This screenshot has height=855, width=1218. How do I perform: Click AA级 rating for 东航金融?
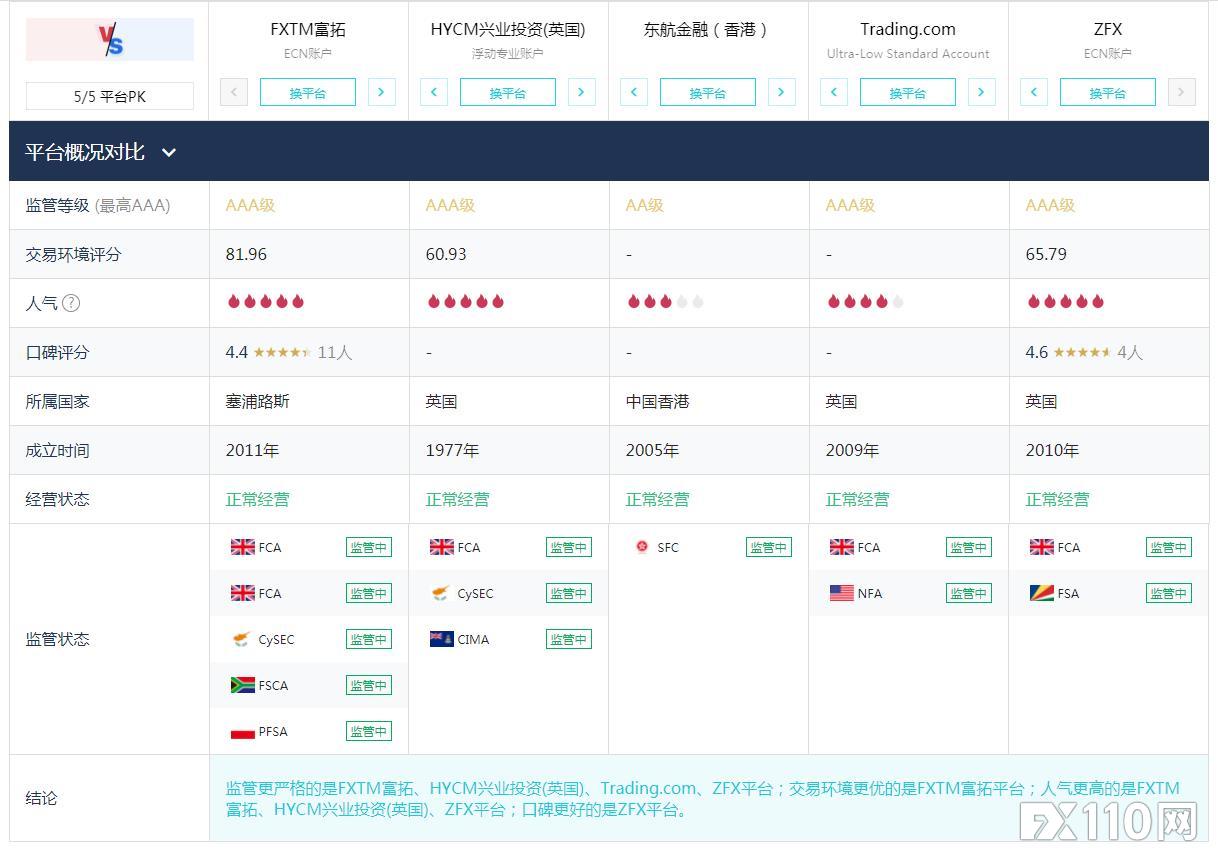pyautogui.click(x=645, y=205)
